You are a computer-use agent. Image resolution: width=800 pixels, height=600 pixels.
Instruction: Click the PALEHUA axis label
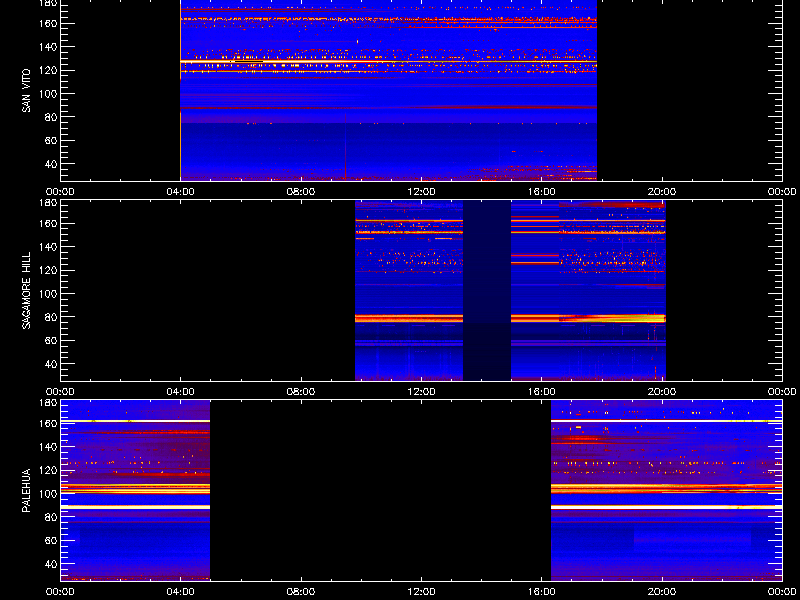[26, 490]
